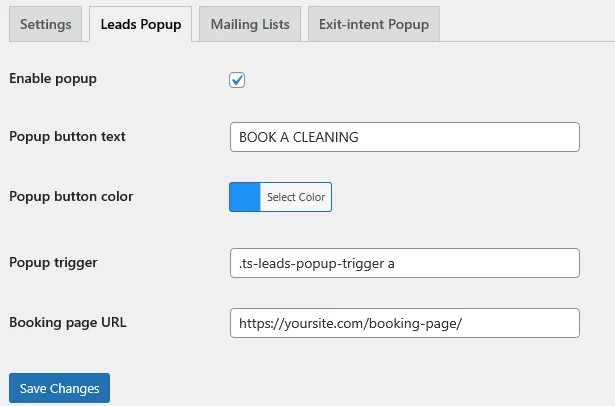Click the Popup button color label
615x406 pixels.
tap(71, 196)
